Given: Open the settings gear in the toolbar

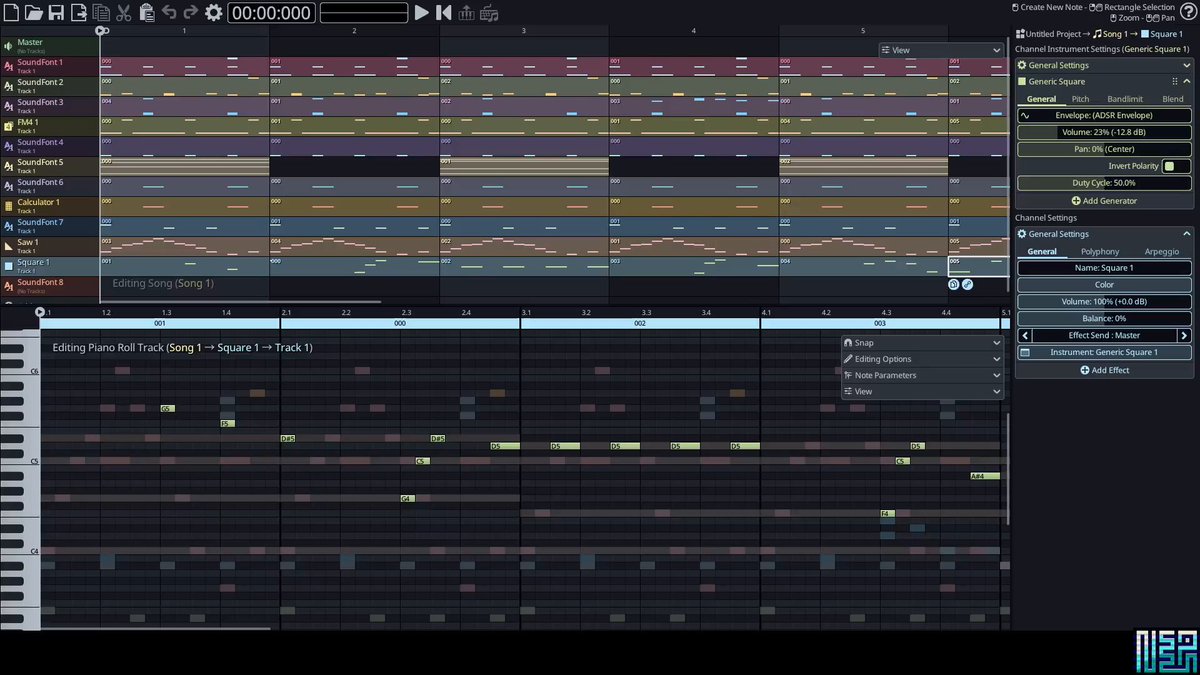Looking at the screenshot, I should point(213,13).
